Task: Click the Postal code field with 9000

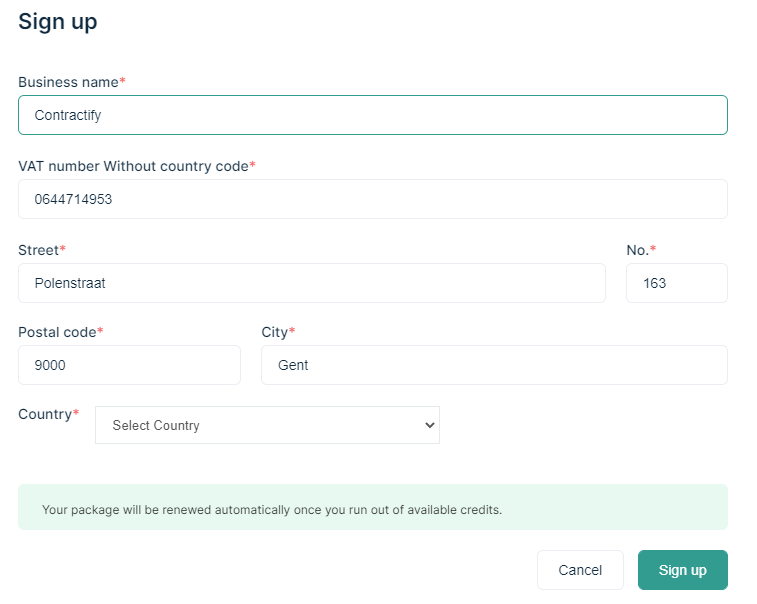Action: [129, 365]
